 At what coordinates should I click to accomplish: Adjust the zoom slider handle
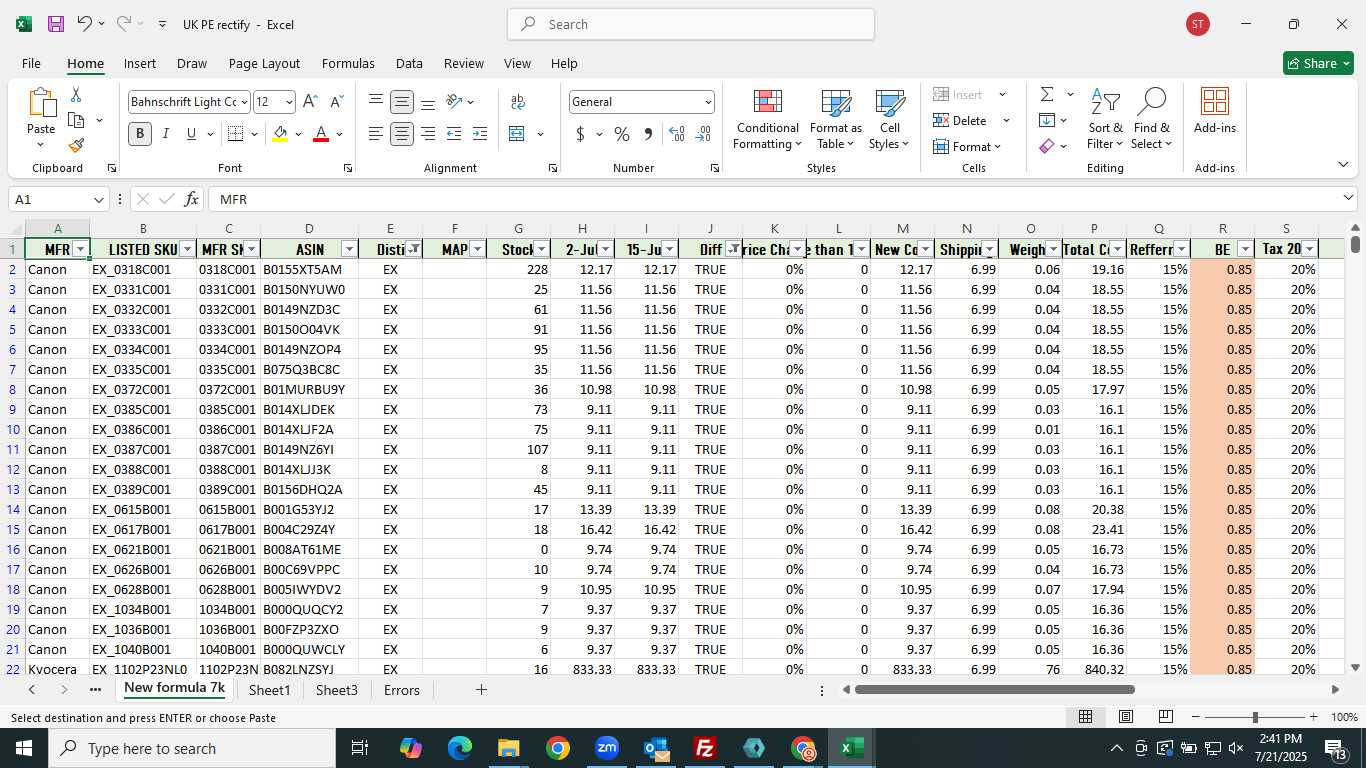tap(1255, 717)
